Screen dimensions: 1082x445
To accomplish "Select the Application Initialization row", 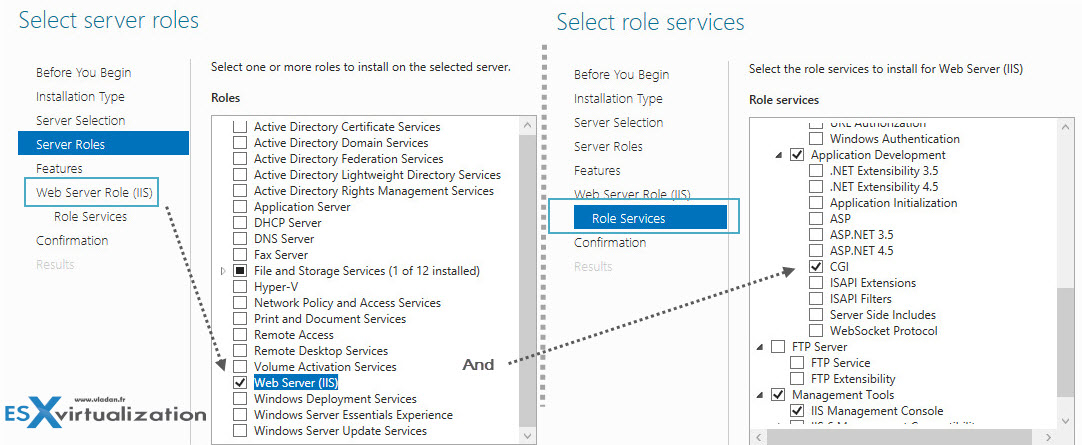I will [894, 203].
